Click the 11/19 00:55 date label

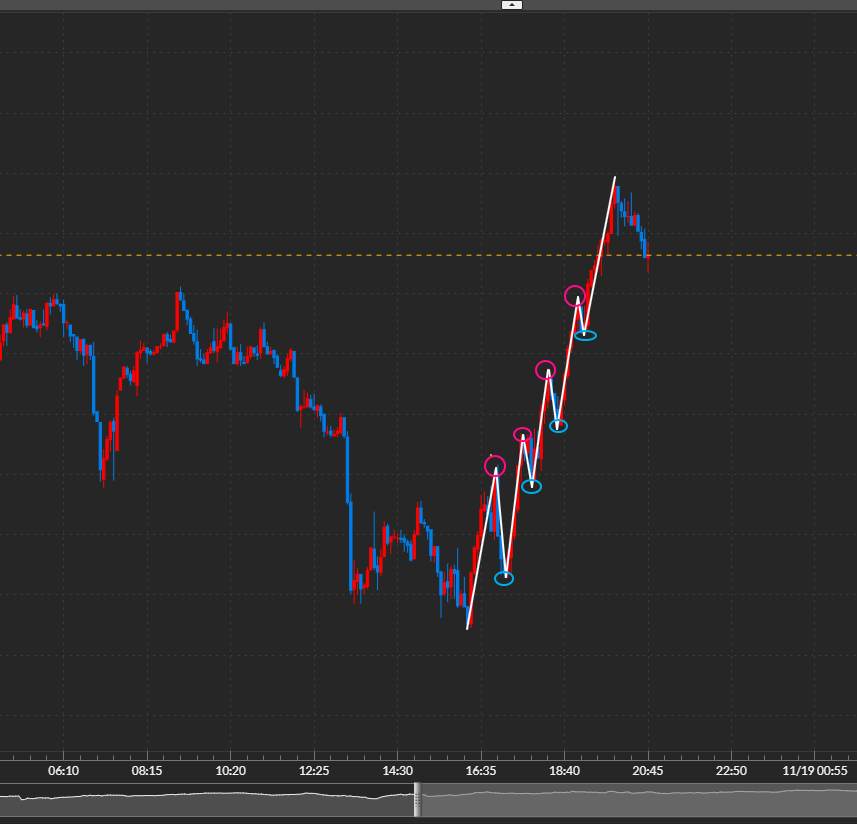(815, 771)
